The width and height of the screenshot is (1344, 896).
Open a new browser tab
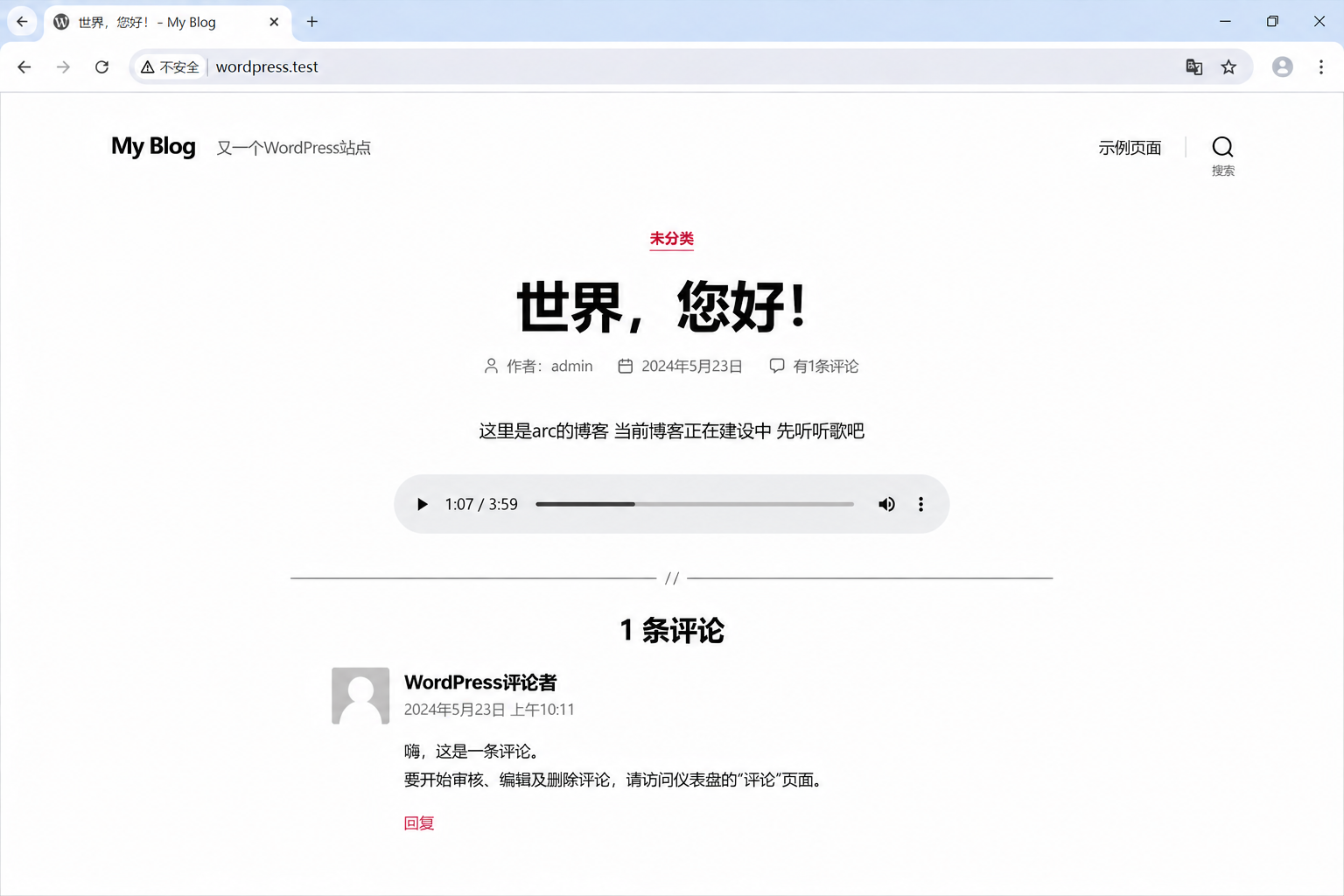[312, 22]
